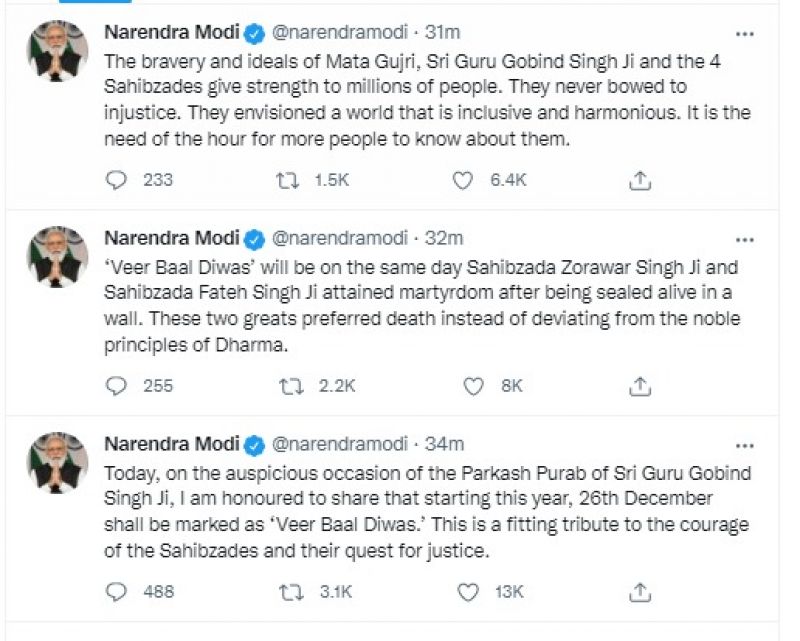Open the Narendra Modi name on the 34m tweet

coord(172,444)
